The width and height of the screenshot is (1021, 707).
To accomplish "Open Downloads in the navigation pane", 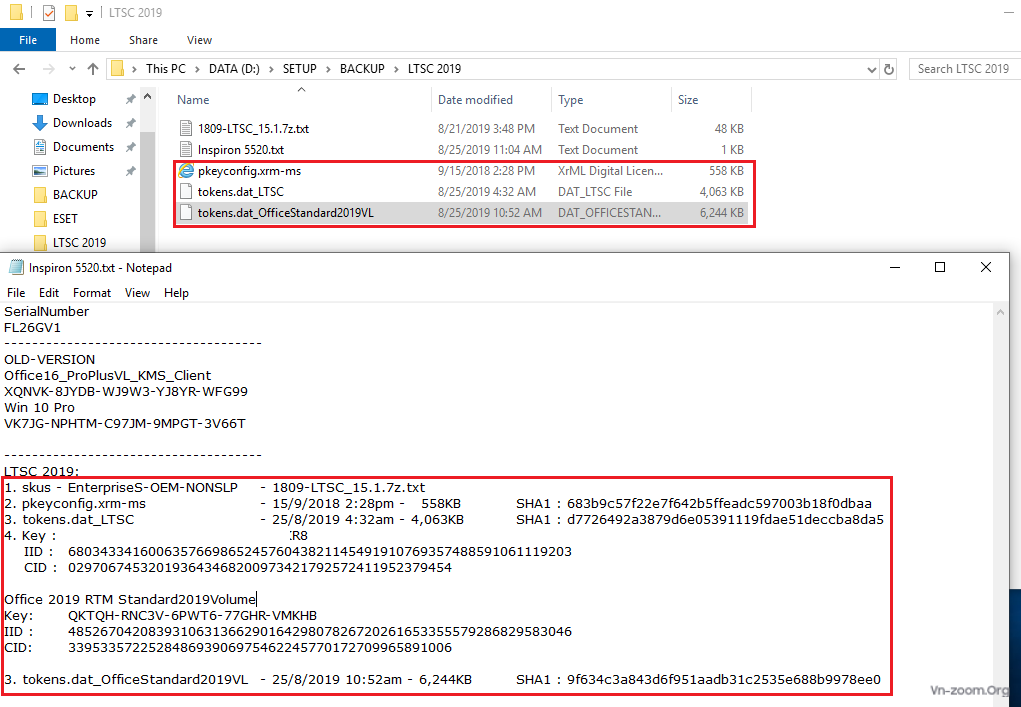I will coord(82,123).
